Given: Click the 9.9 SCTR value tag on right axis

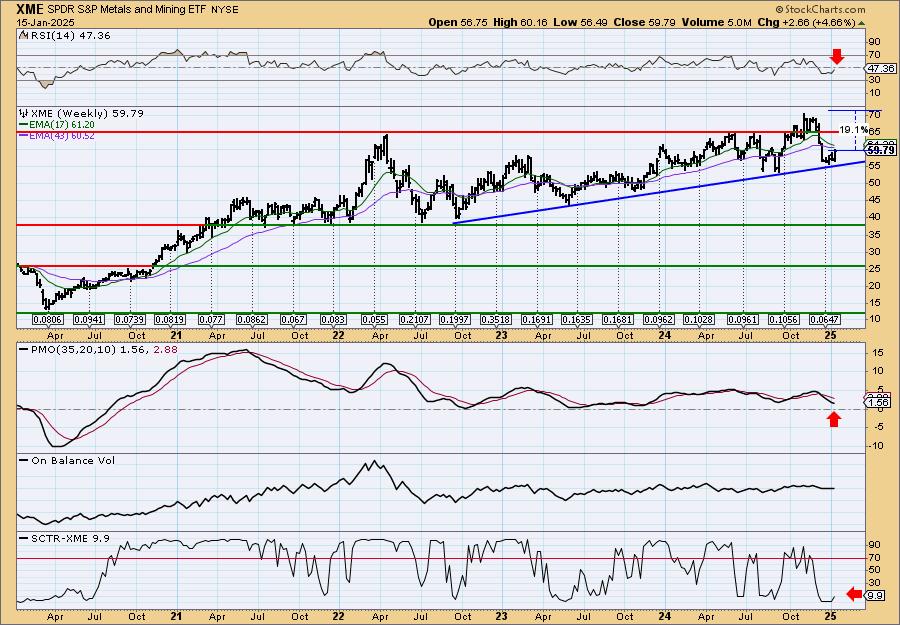Looking at the screenshot, I should coord(876,596).
